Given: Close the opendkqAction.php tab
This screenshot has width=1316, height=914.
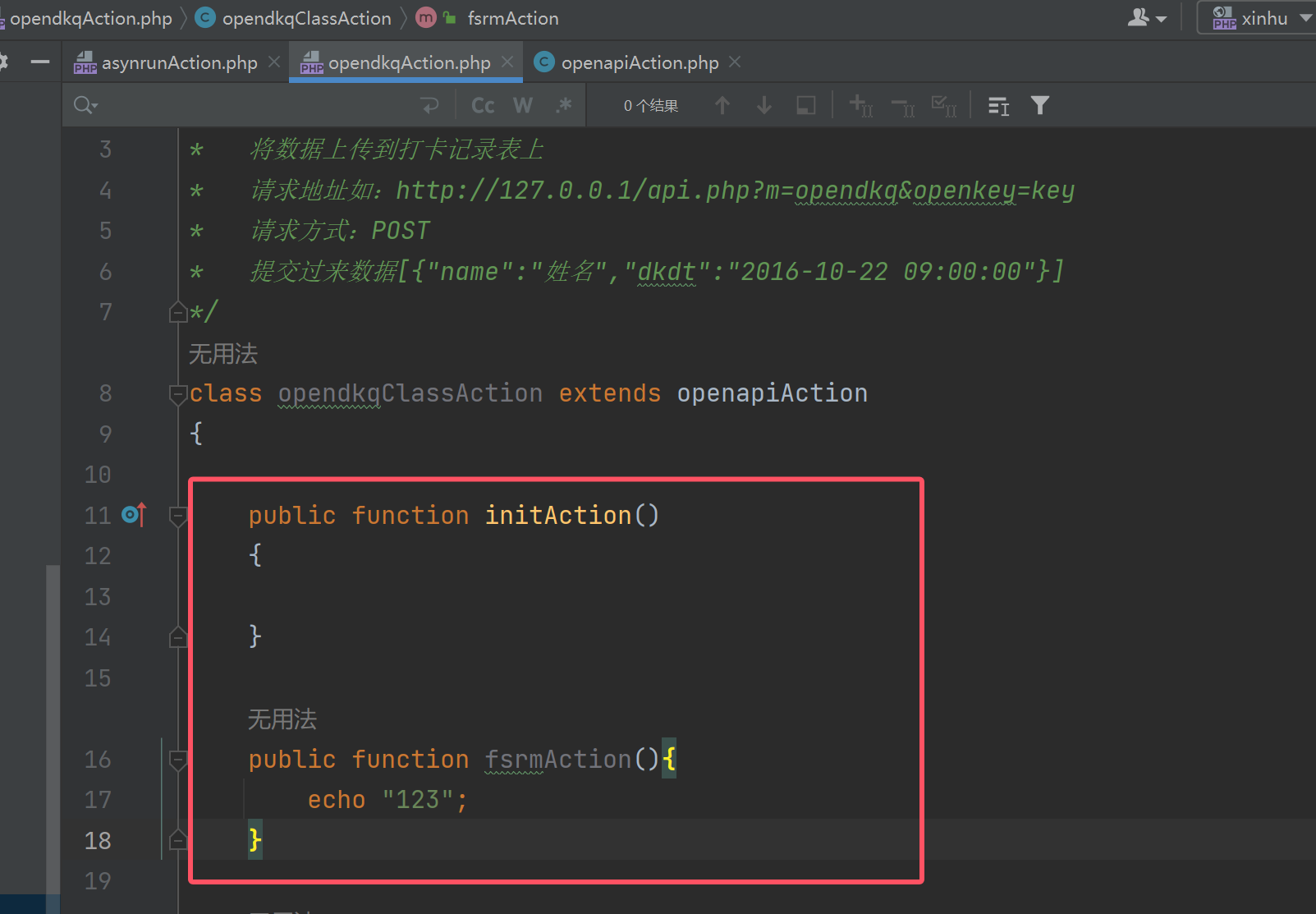Looking at the screenshot, I should [507, 62].
